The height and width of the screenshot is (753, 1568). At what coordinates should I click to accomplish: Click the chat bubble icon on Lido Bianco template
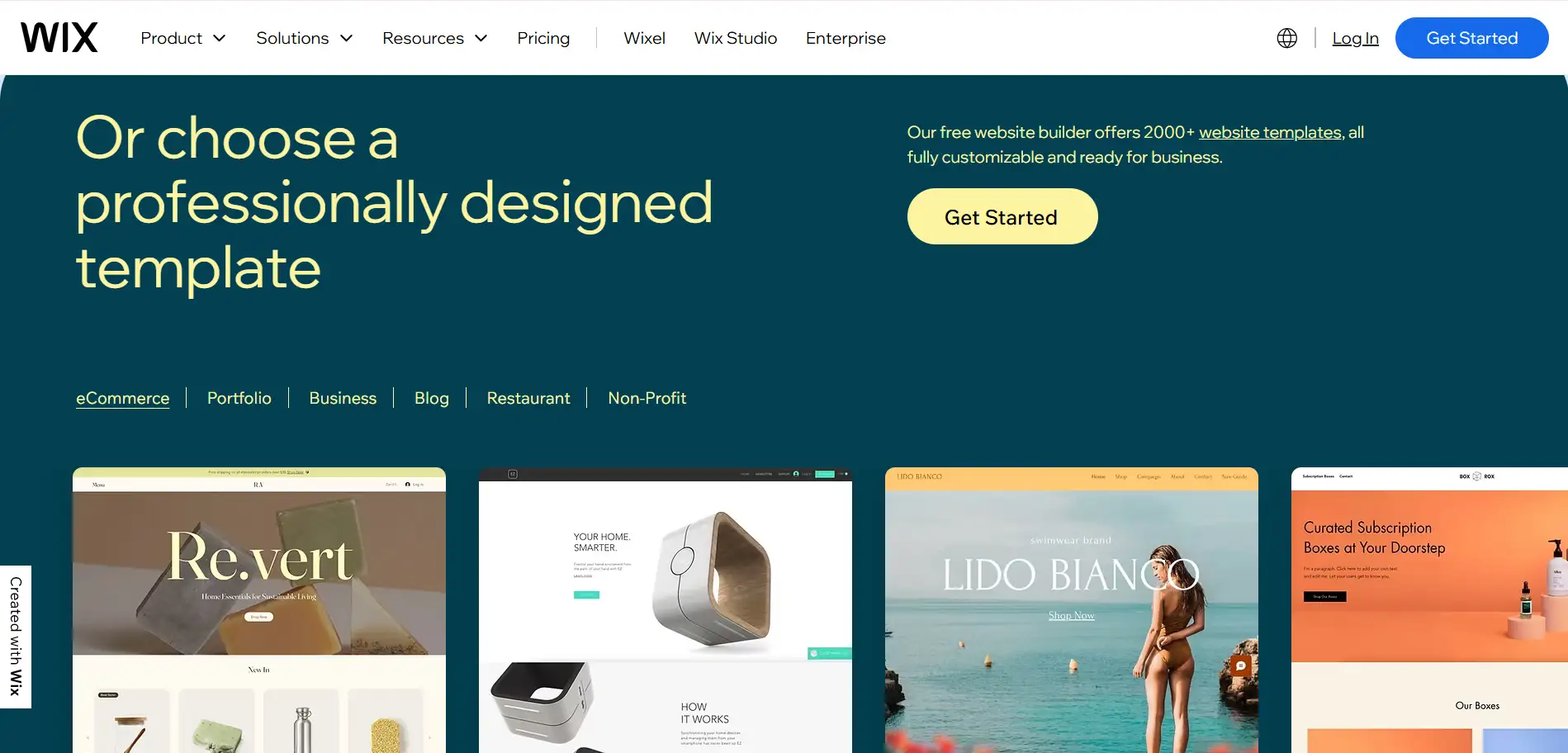[x=1240, y=665]
